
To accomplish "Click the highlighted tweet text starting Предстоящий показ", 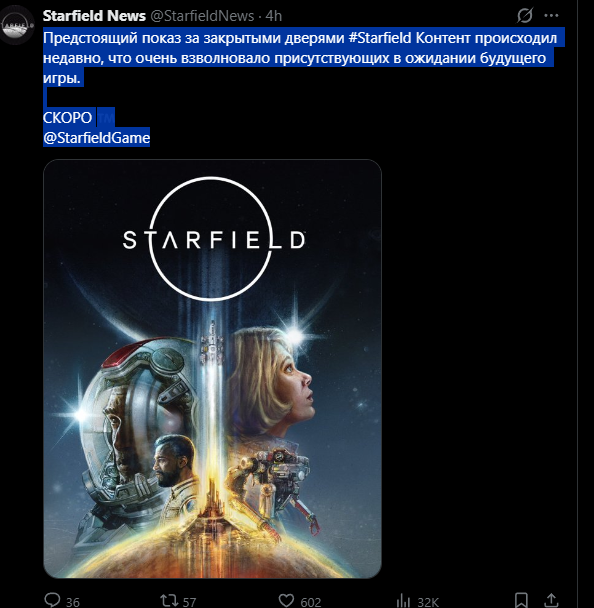I will tap(300, 58).
